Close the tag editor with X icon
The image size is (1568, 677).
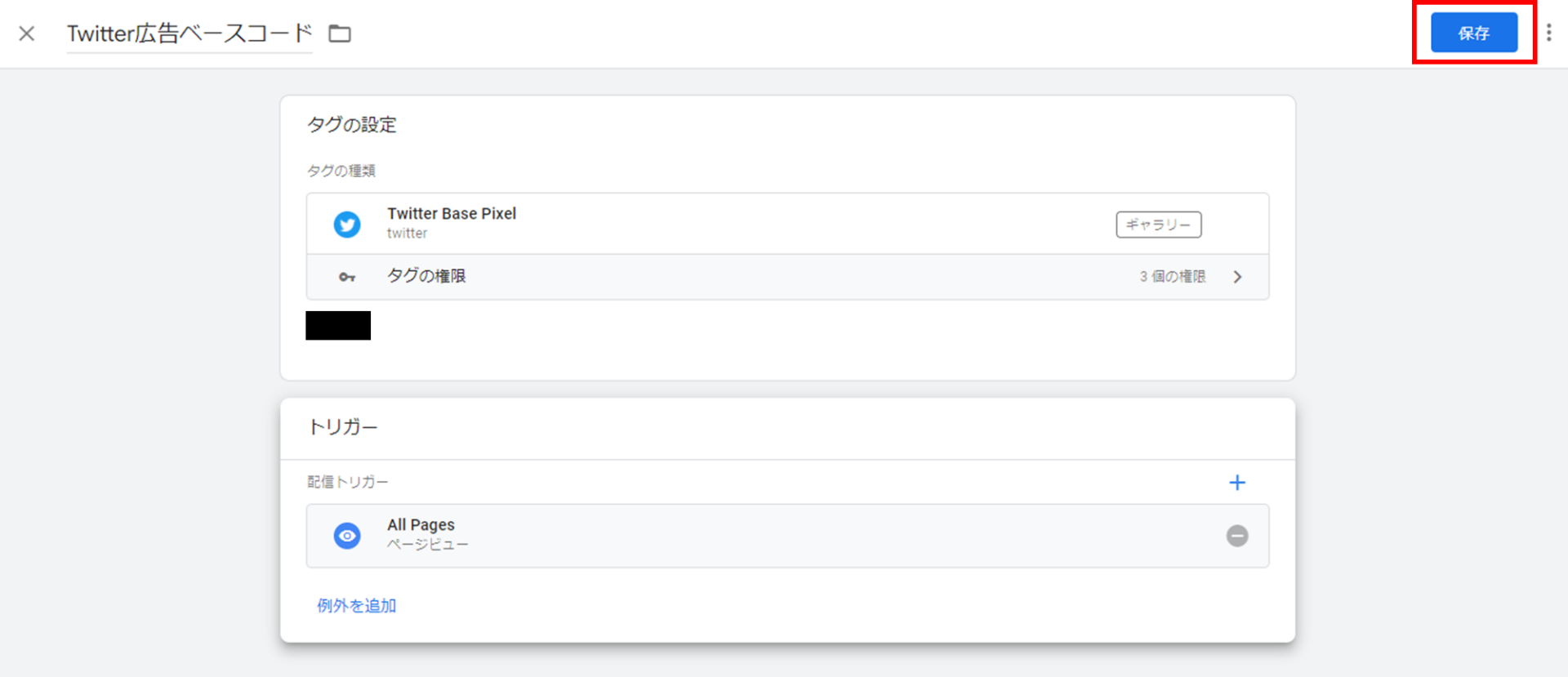click(27, 33)
